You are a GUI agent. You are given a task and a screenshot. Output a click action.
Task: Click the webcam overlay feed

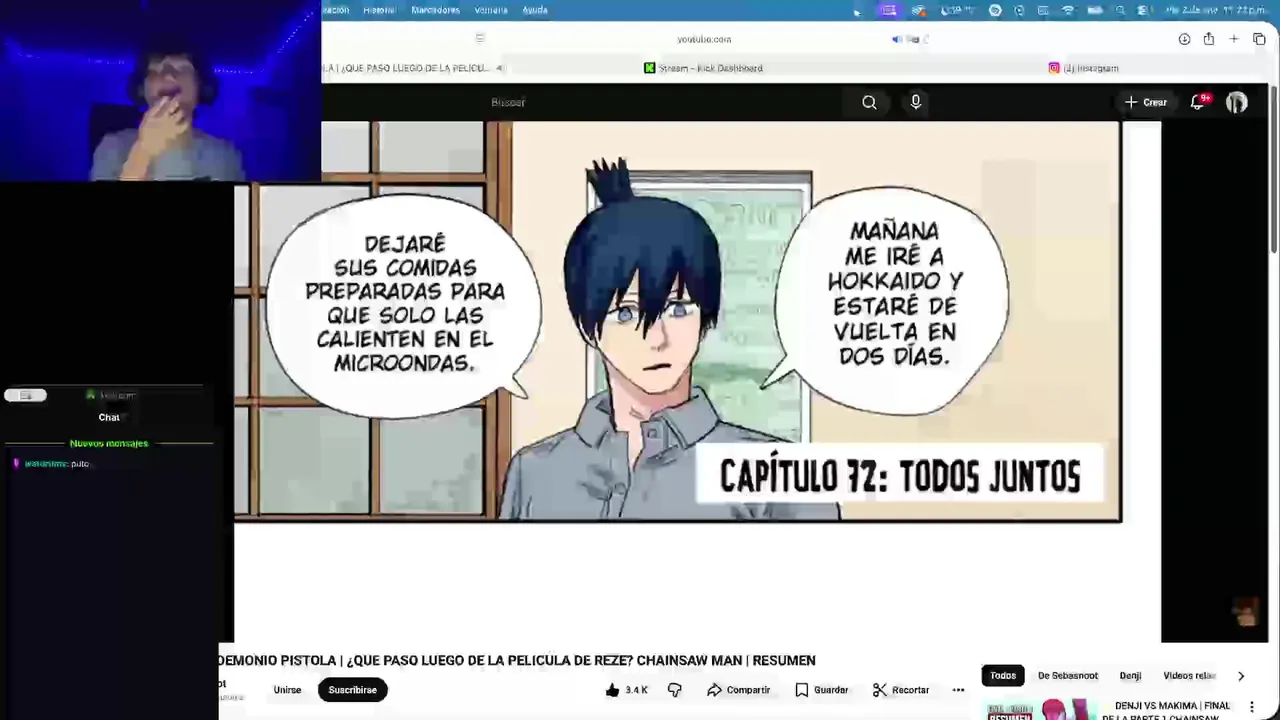[x=160, y=91]
